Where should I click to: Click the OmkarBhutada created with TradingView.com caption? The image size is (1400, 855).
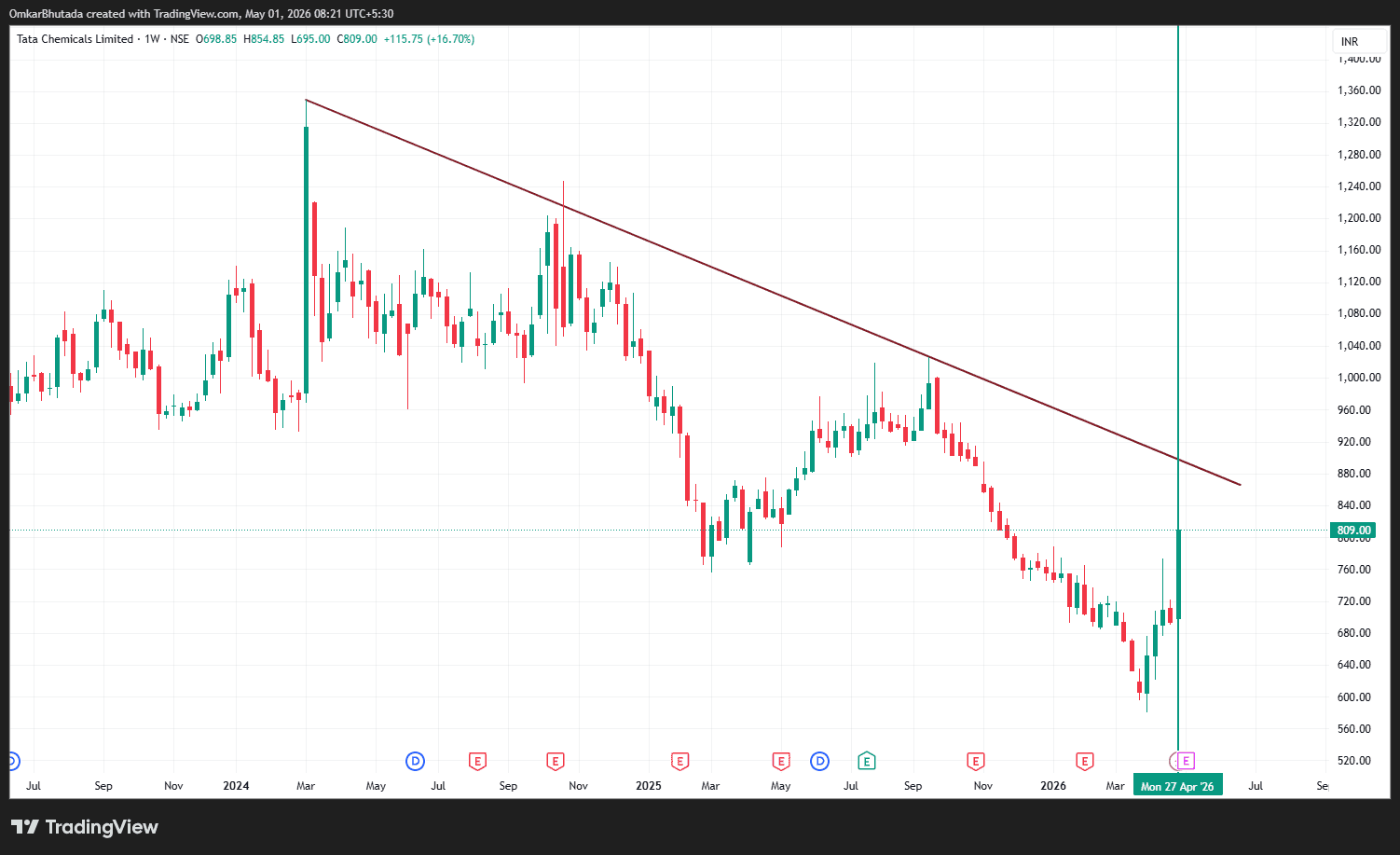tap(201, 14)
